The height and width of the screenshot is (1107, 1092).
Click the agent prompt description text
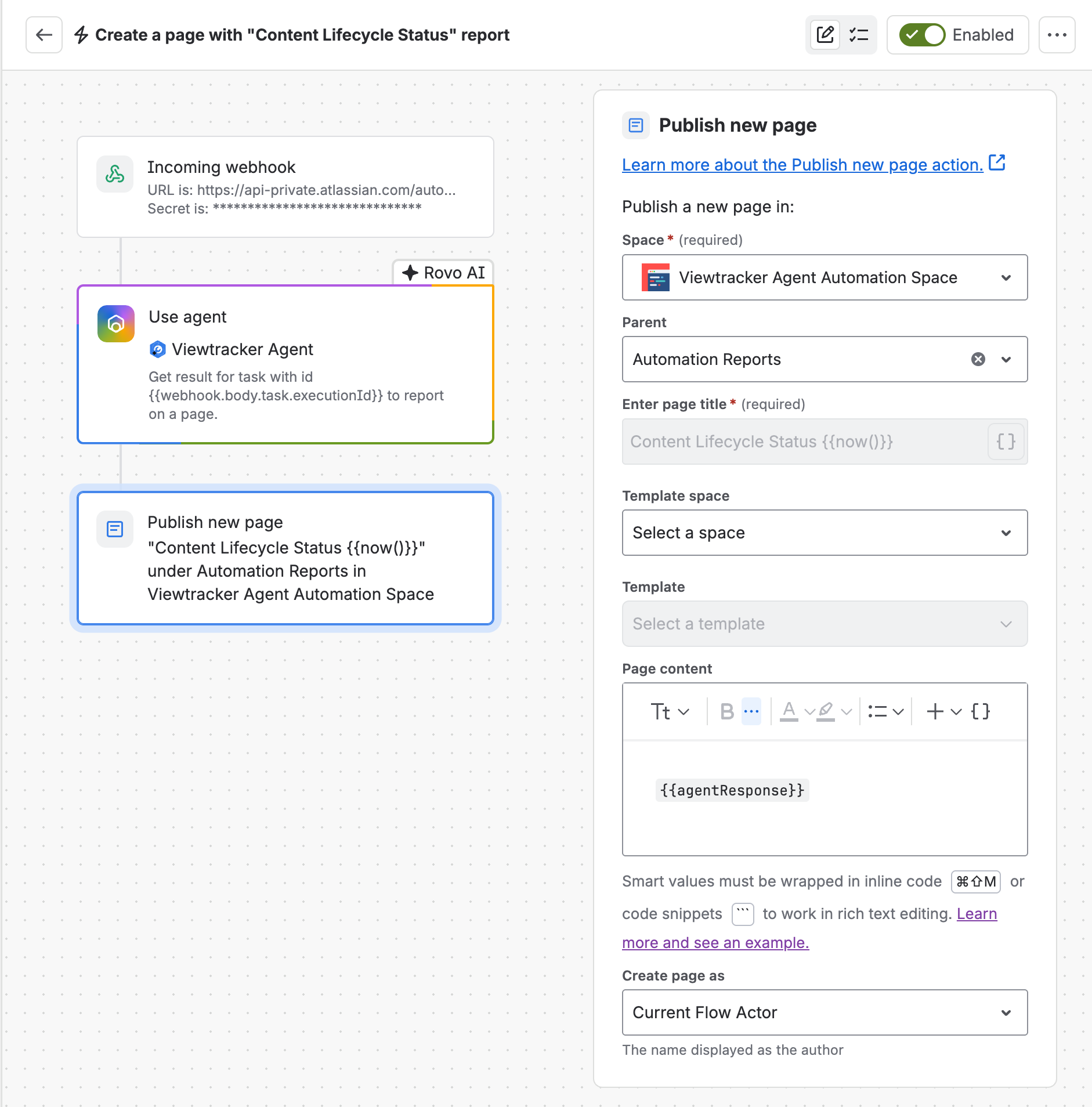point(296,396)
